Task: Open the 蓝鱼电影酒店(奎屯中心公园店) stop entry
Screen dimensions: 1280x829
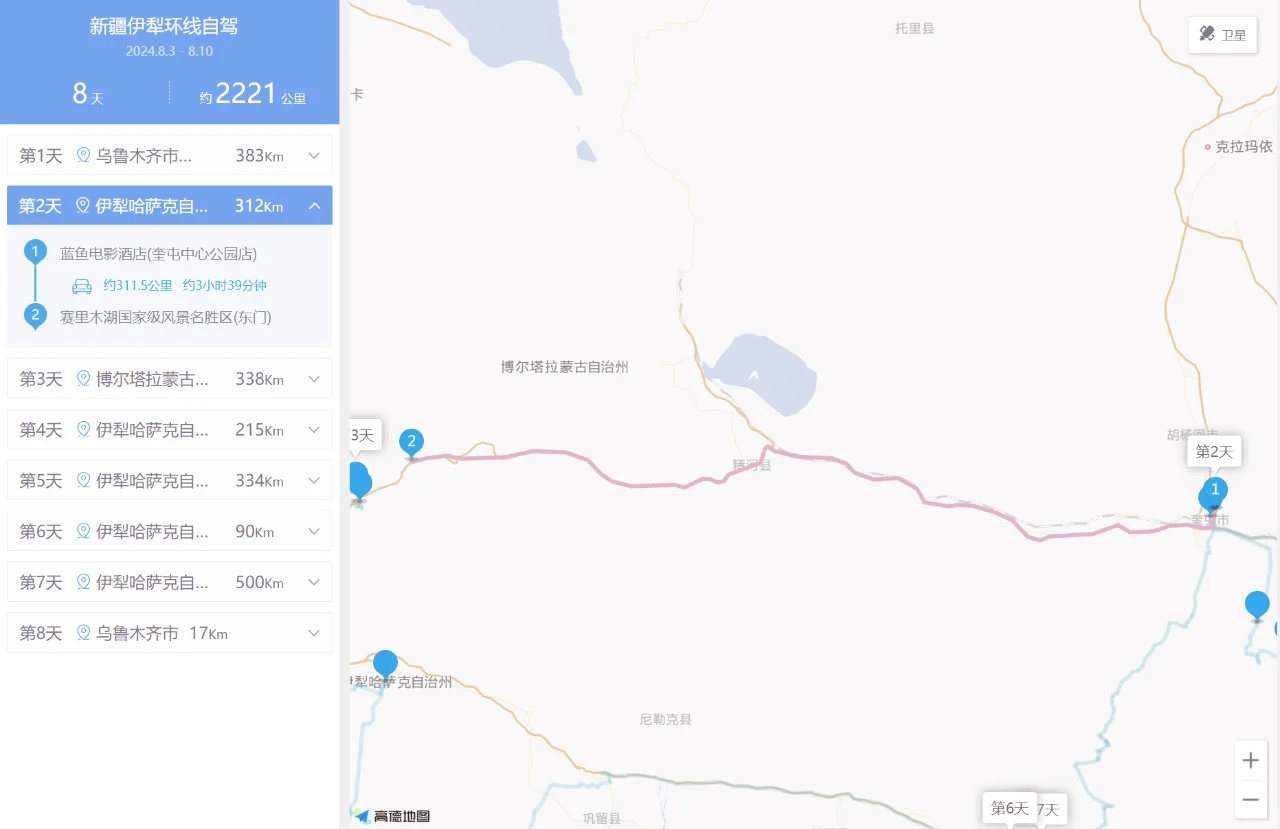Action: pos(160,253)
